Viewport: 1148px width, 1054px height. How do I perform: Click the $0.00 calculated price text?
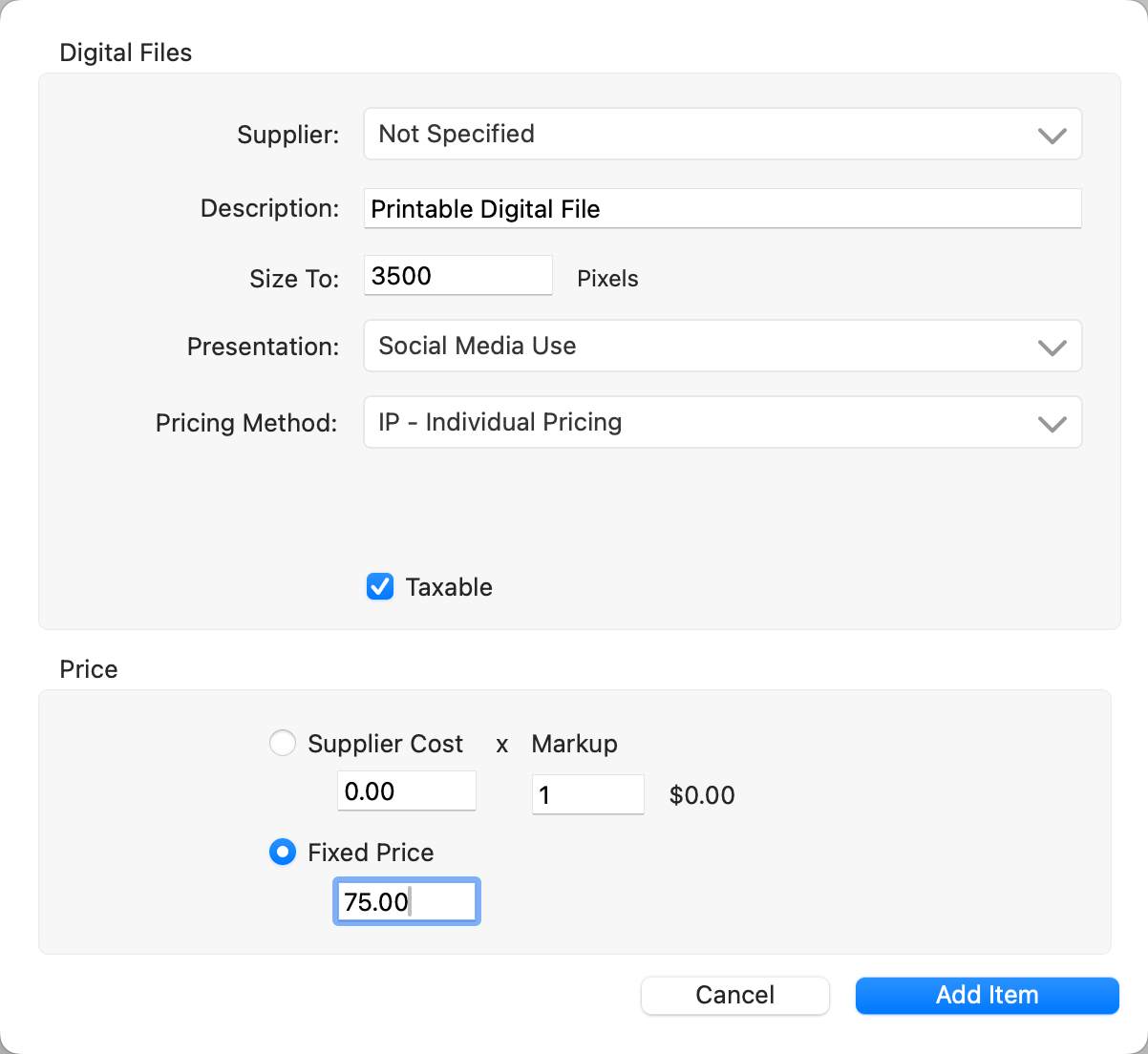702,795
